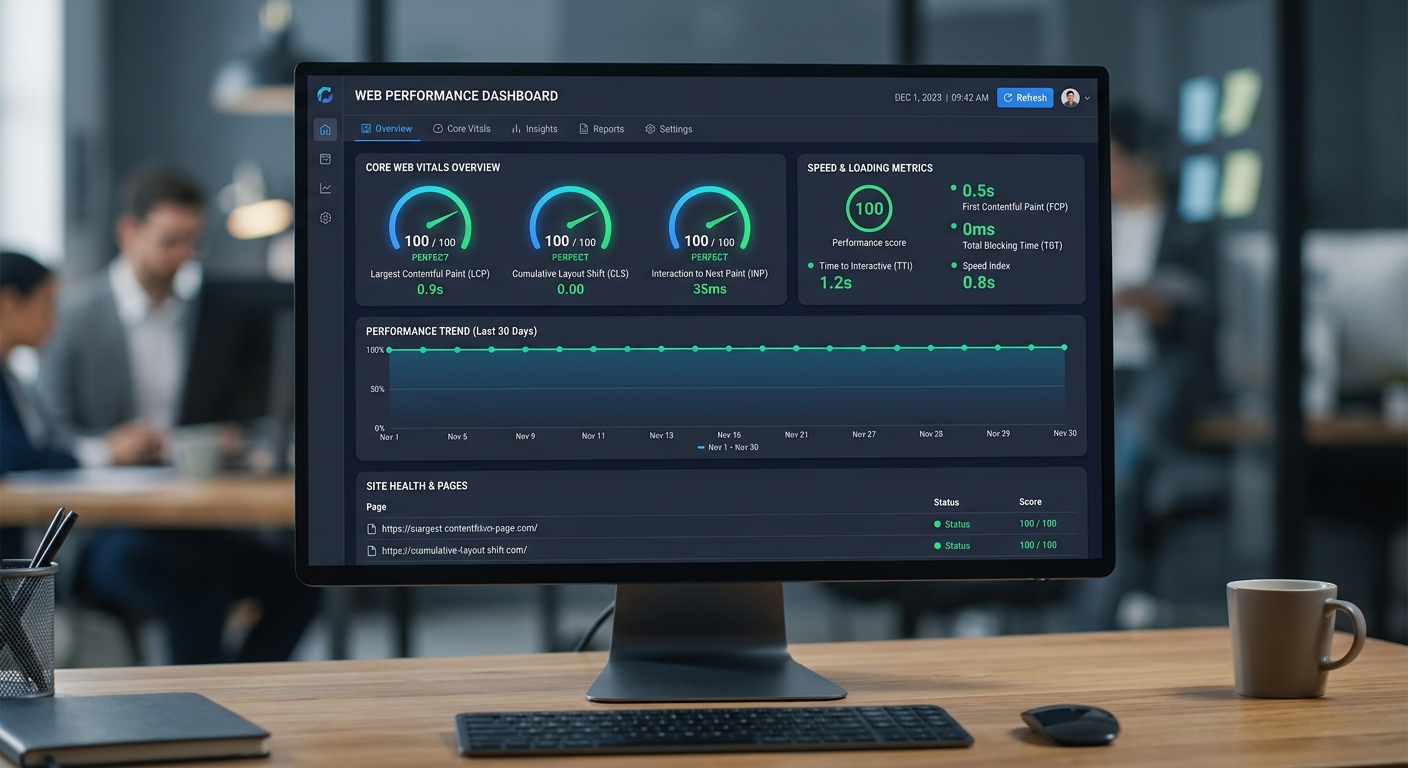This screenshot has height=768, width=1408.
Task: Click the CORE WEB VITALS OVERVIEW heading
Action: (x=433, y=167)
